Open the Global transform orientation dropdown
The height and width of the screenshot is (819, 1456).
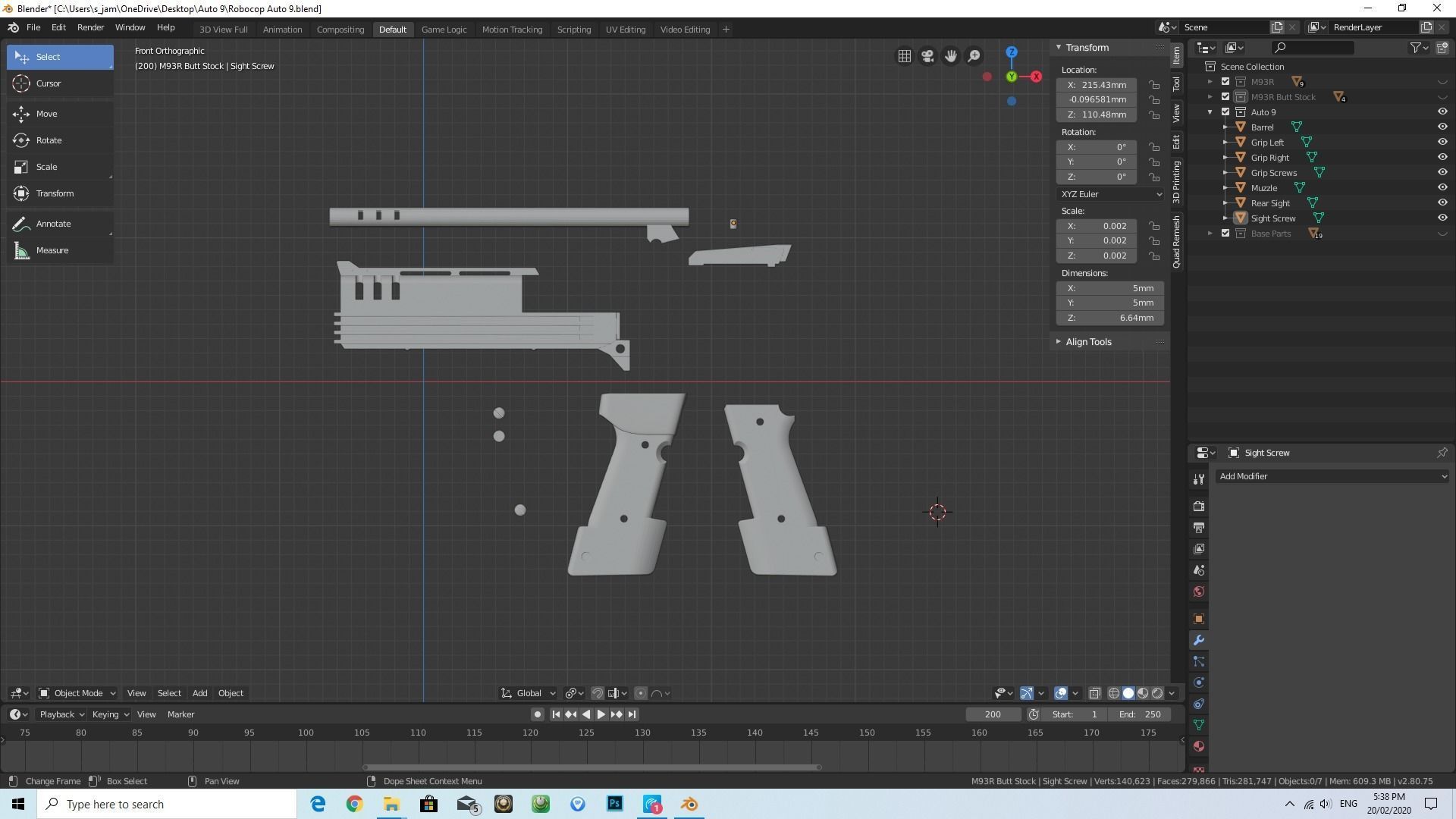[529, 693]
